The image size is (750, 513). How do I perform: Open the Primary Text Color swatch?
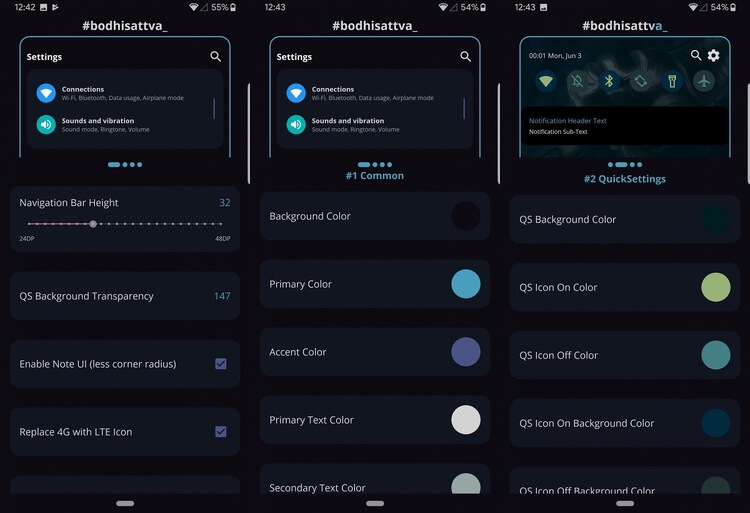click(466, 420)
